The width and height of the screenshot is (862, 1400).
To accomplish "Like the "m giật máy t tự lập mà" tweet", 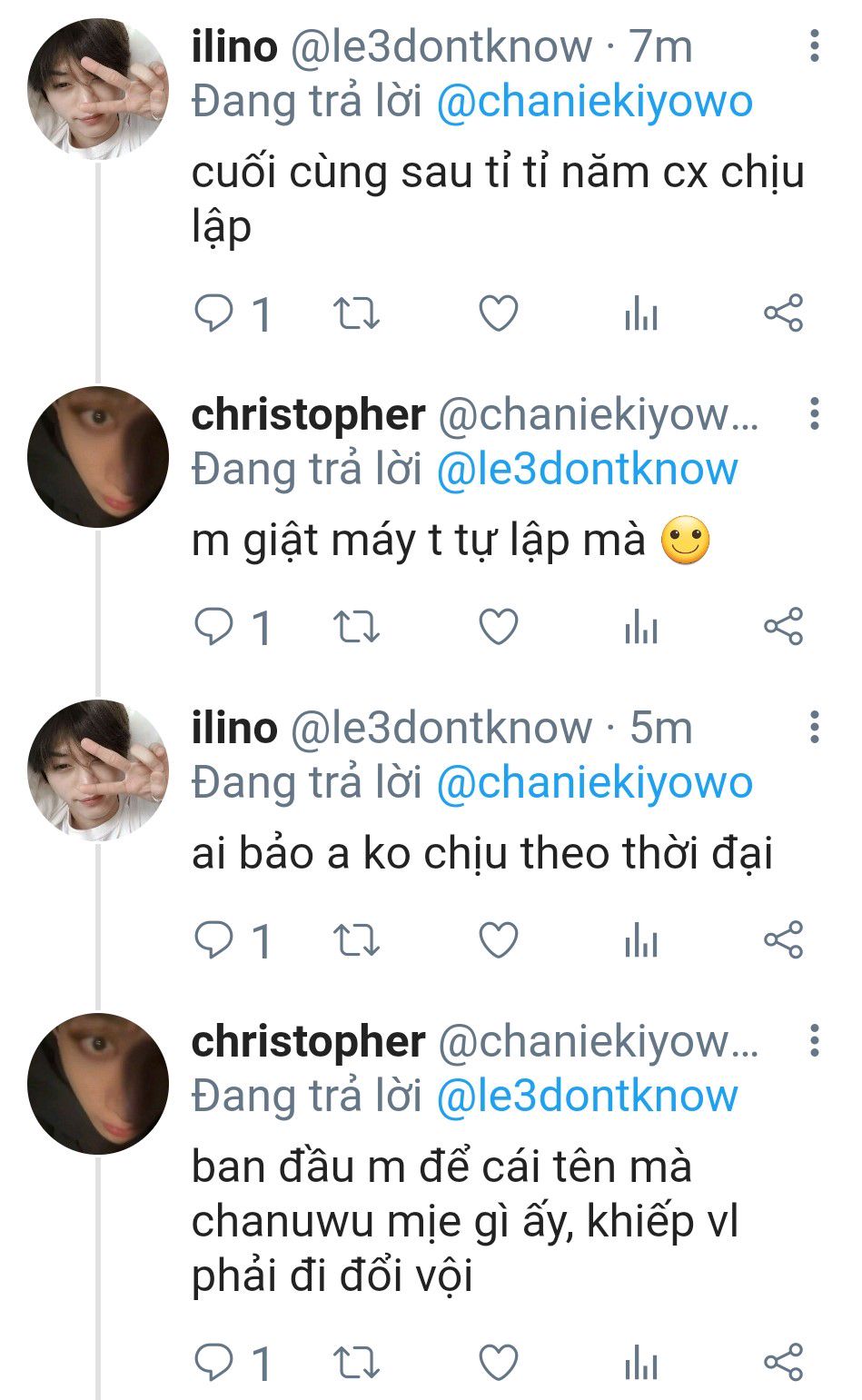I will point(499,628).
